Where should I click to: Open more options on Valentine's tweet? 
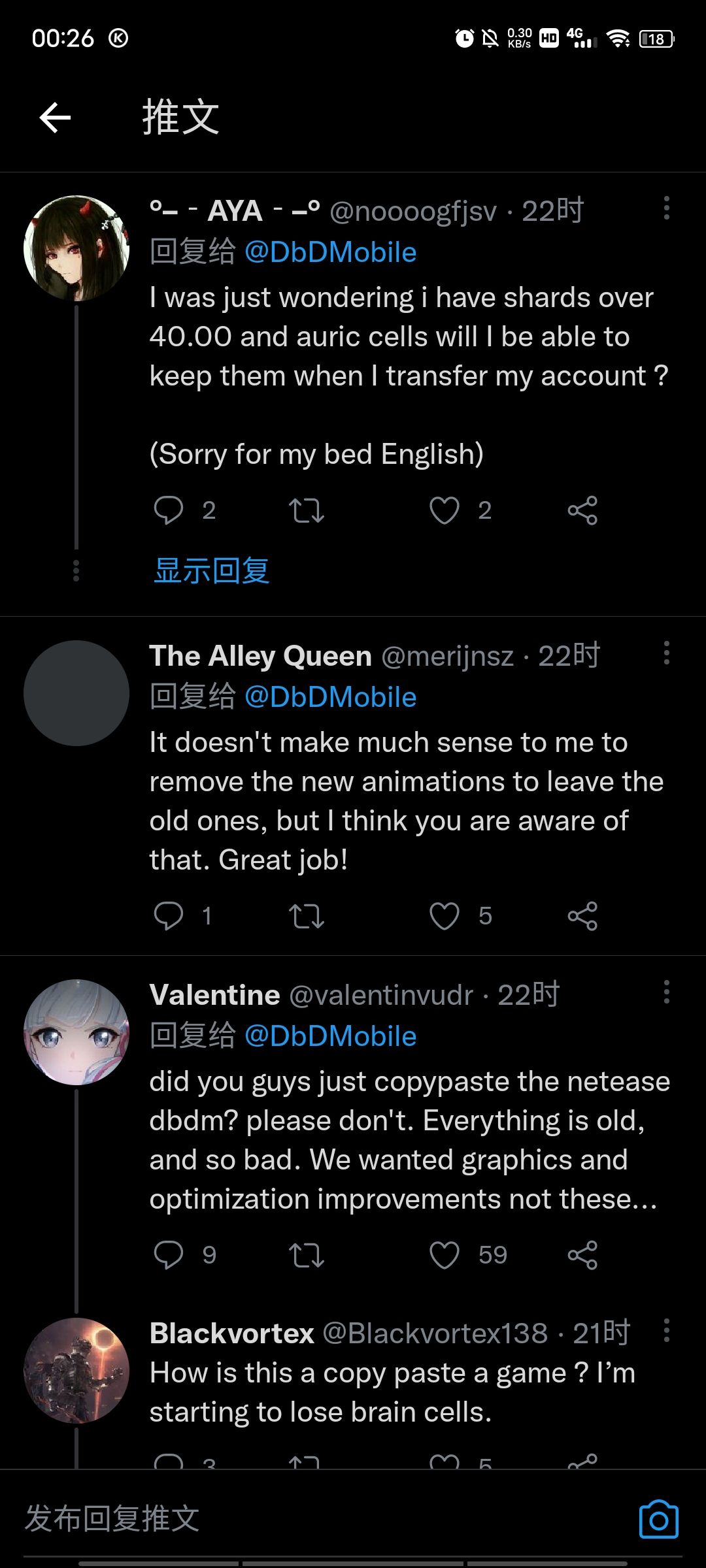[666, 992]
